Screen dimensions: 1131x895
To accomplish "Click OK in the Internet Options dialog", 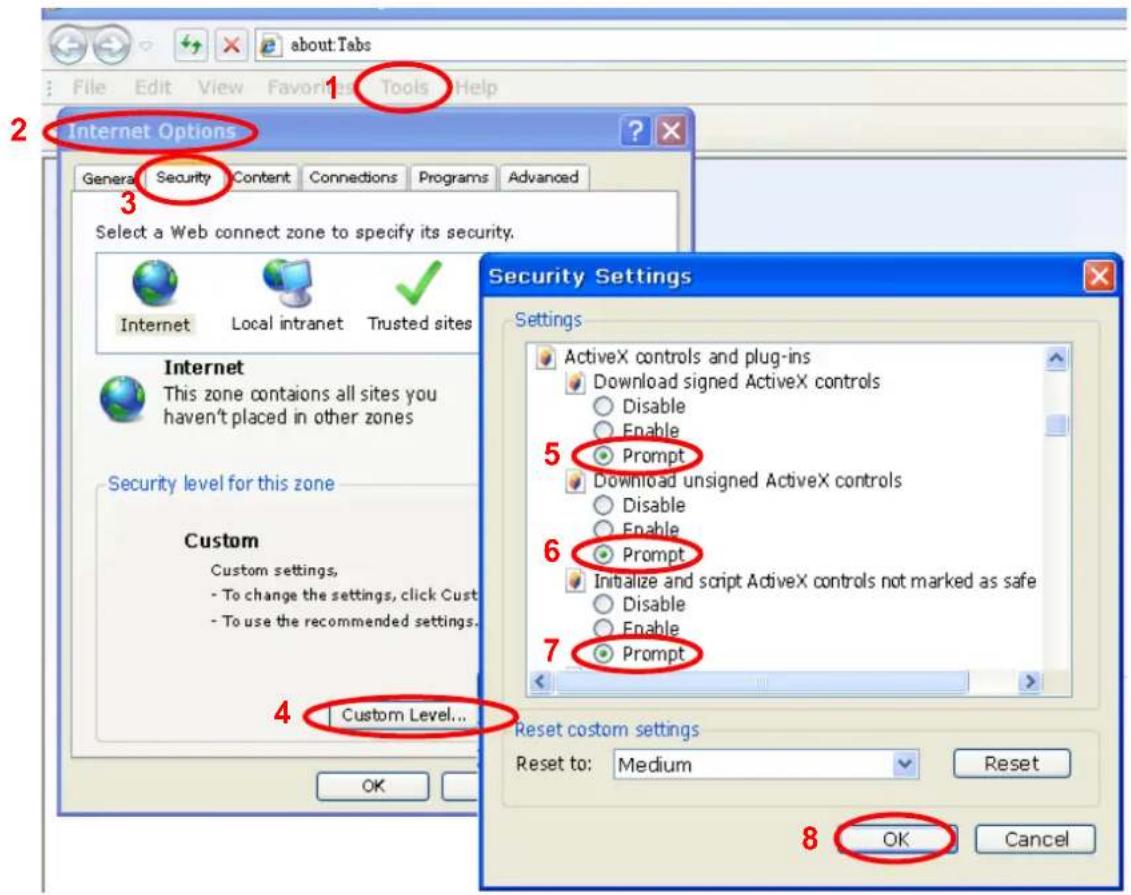I will coord(373,786).
